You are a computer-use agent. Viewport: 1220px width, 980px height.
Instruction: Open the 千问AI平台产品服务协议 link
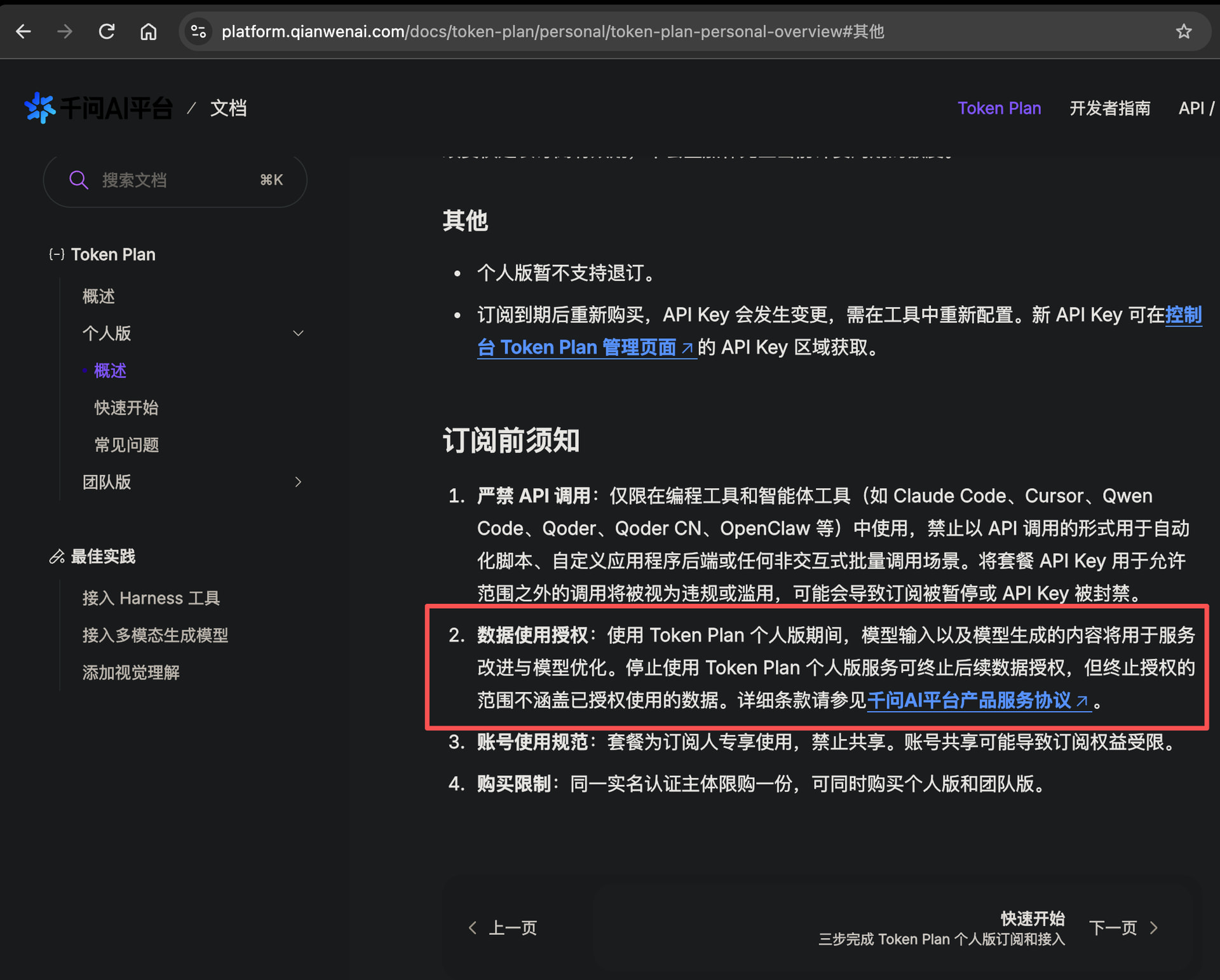pos(979,700)
